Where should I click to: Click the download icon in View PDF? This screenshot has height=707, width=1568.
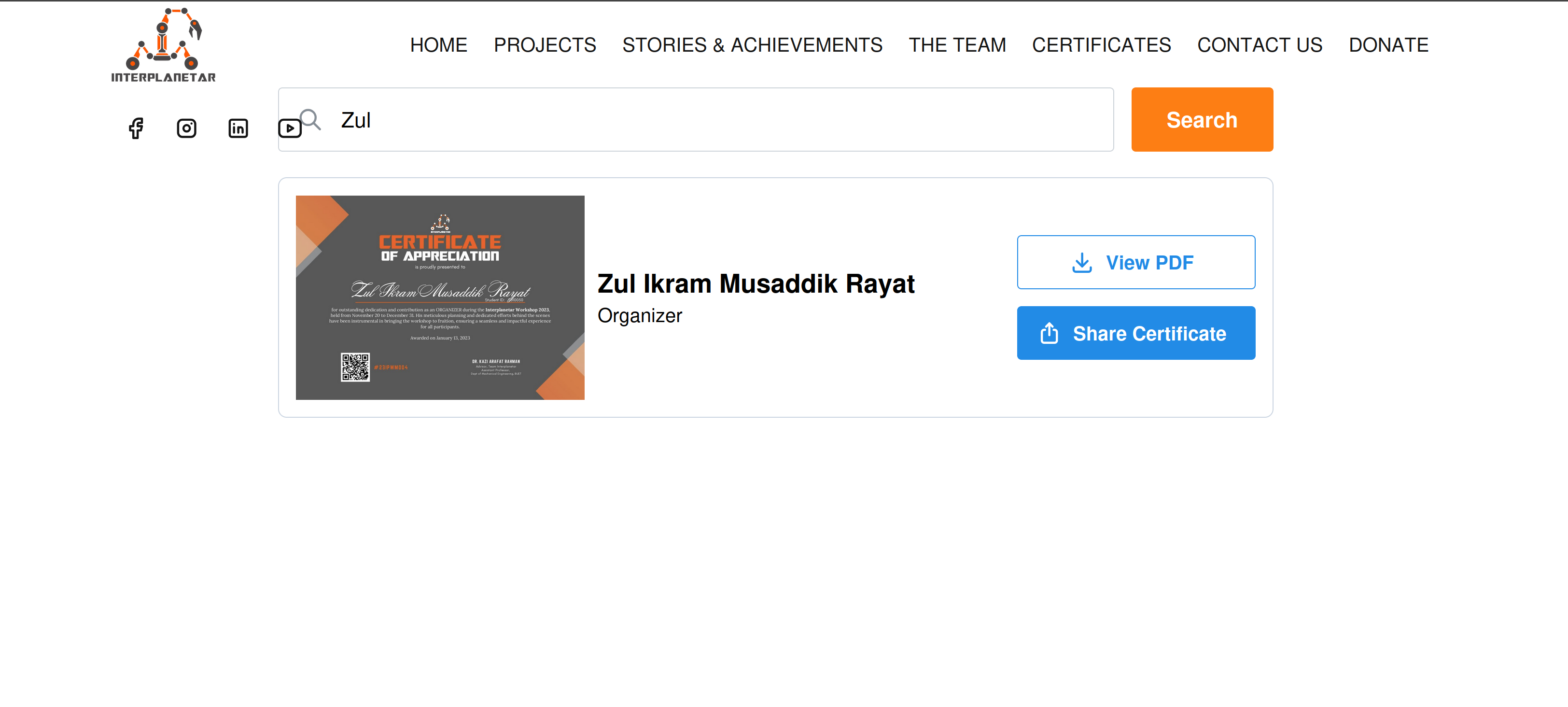coord(1082,262)
